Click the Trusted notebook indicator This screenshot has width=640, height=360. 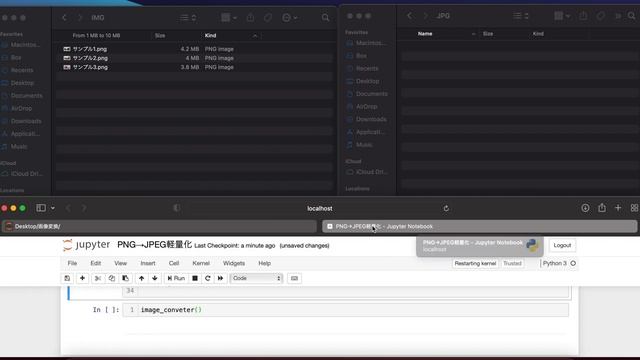(x=512, y=264)
